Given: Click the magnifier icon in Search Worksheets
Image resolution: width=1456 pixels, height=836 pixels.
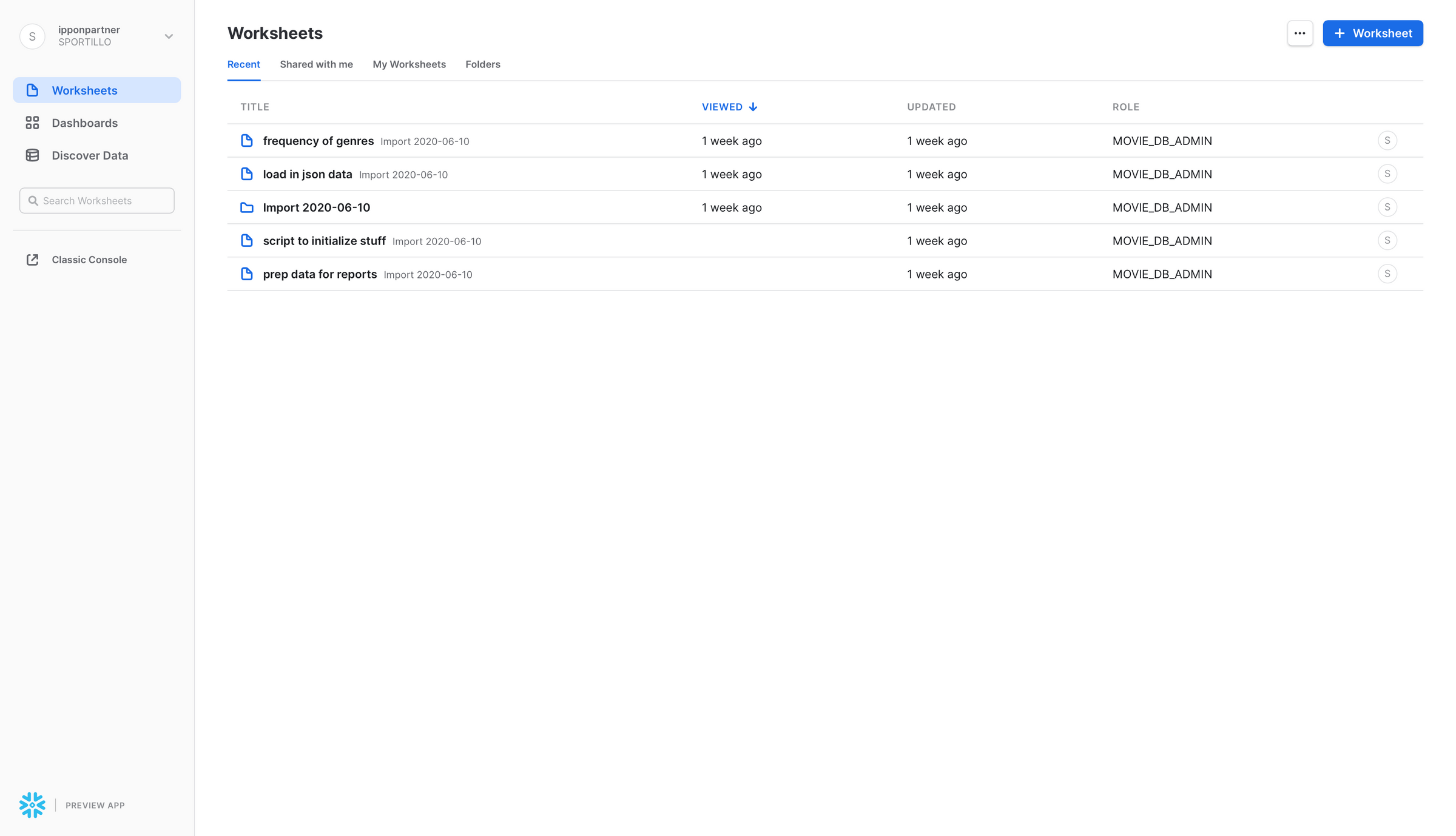Looking at the screenshot, I should [x=35, y=200].
